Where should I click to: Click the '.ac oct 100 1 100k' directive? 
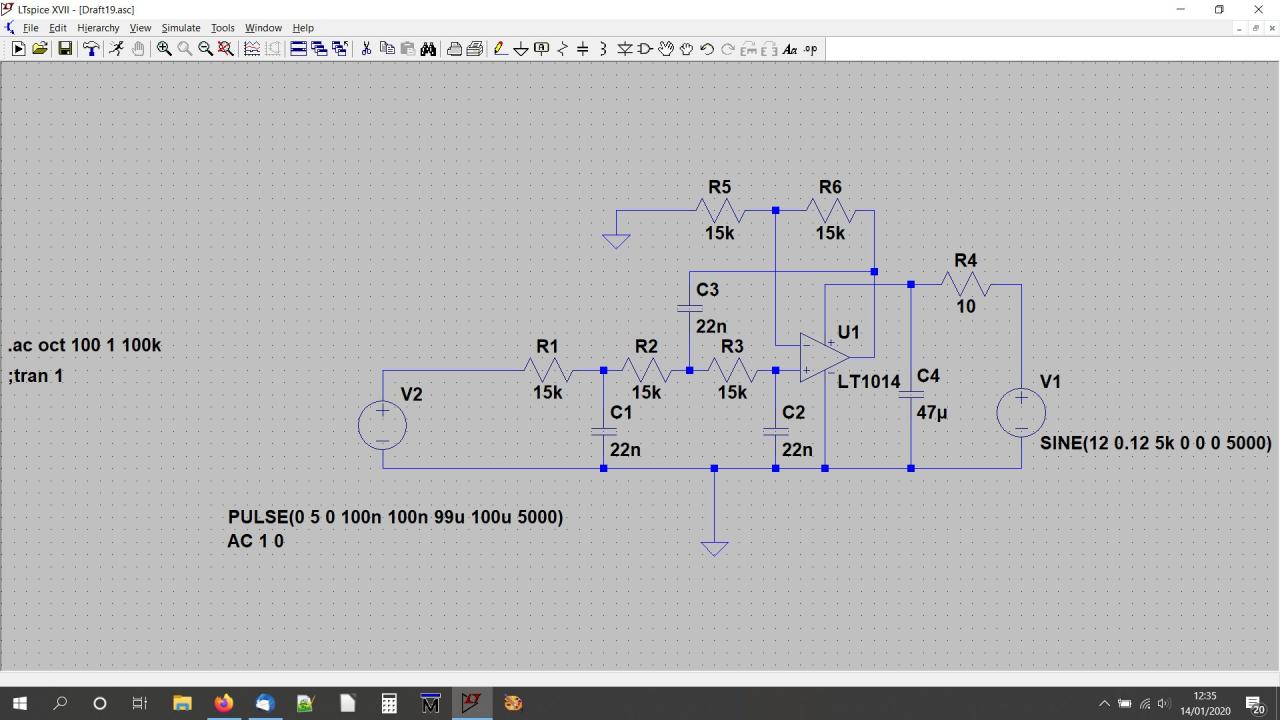85,345
